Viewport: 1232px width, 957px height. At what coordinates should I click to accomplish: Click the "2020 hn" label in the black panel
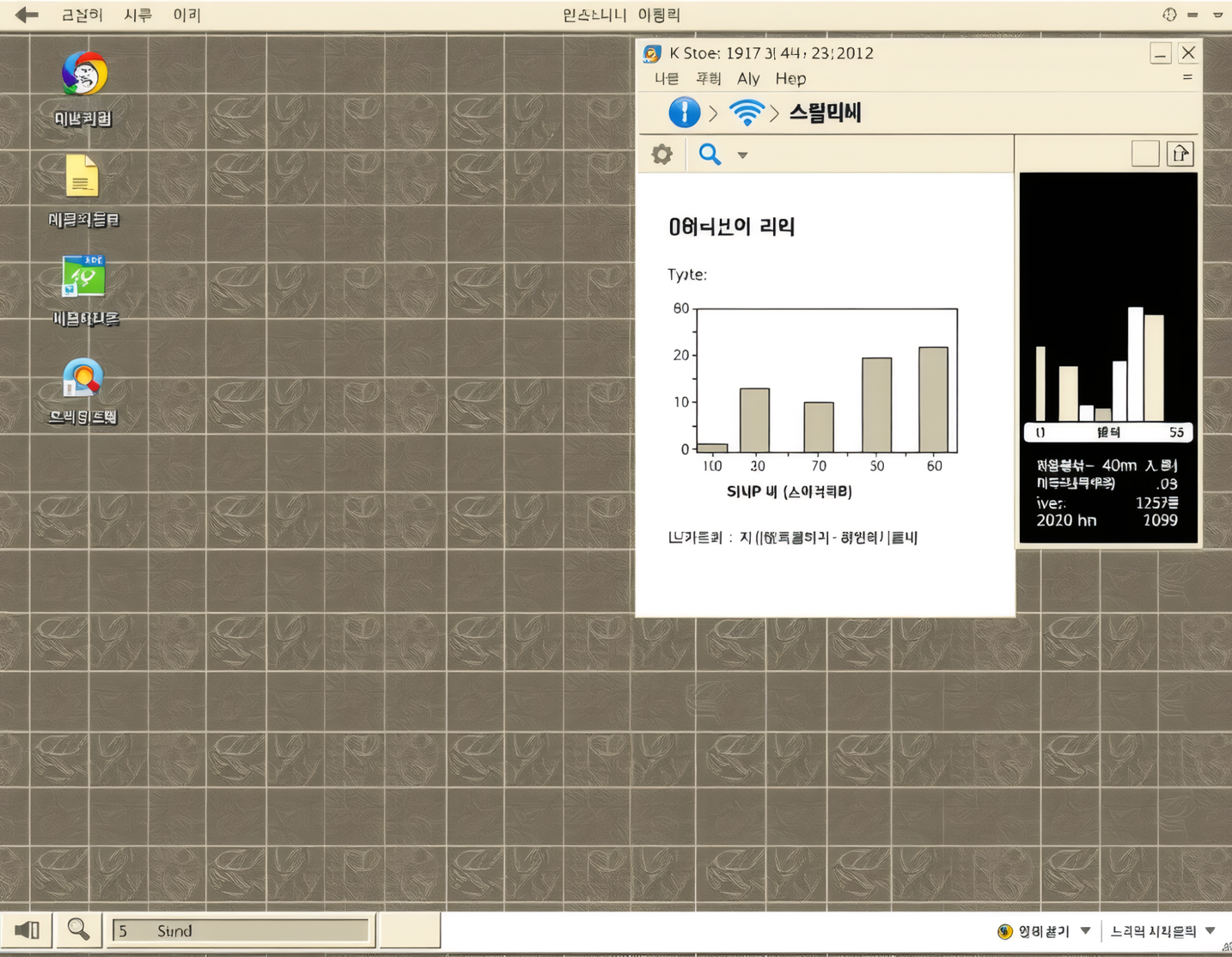coord(1066,520)
